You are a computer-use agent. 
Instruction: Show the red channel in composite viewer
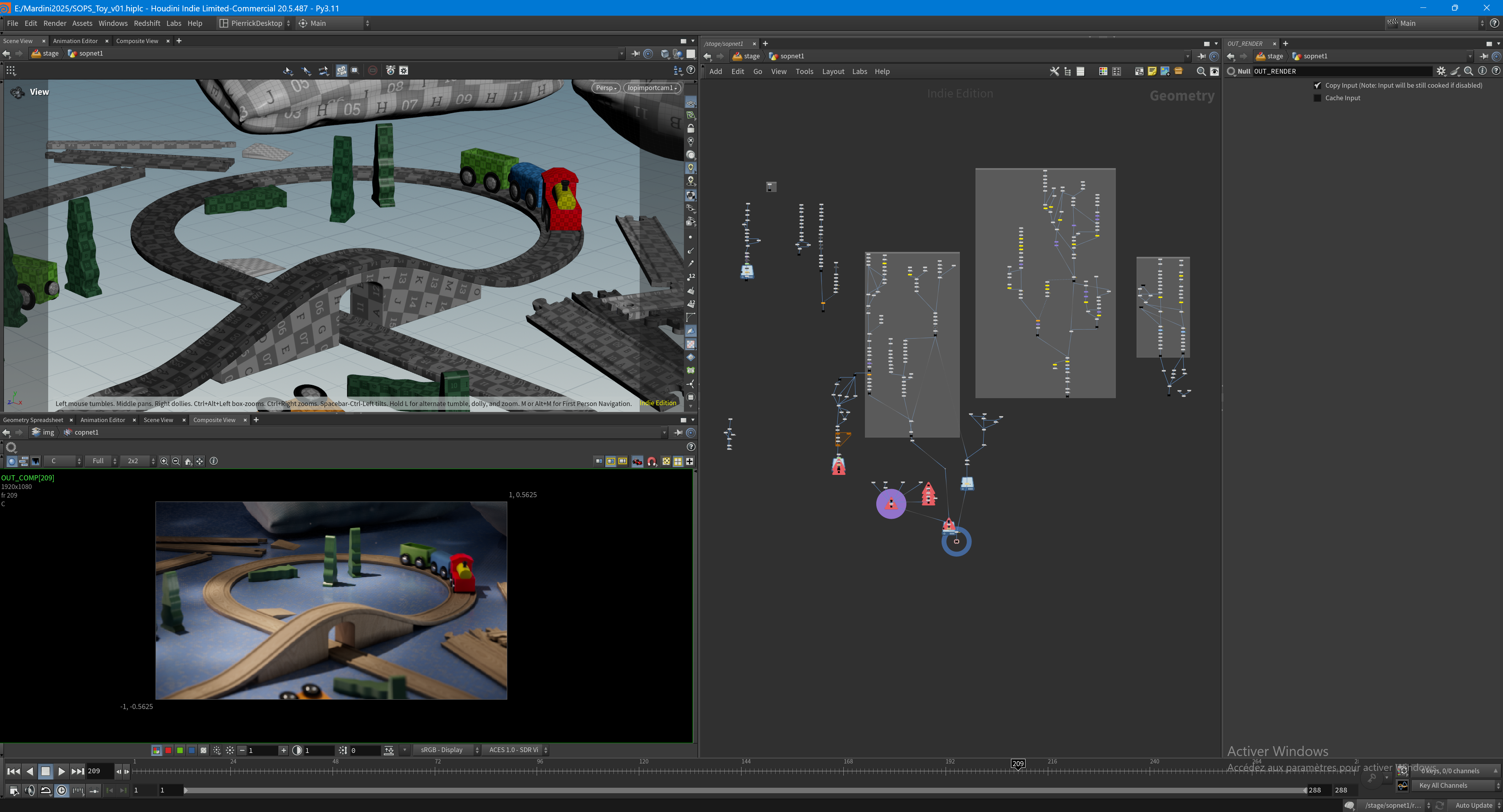(168, 750)
